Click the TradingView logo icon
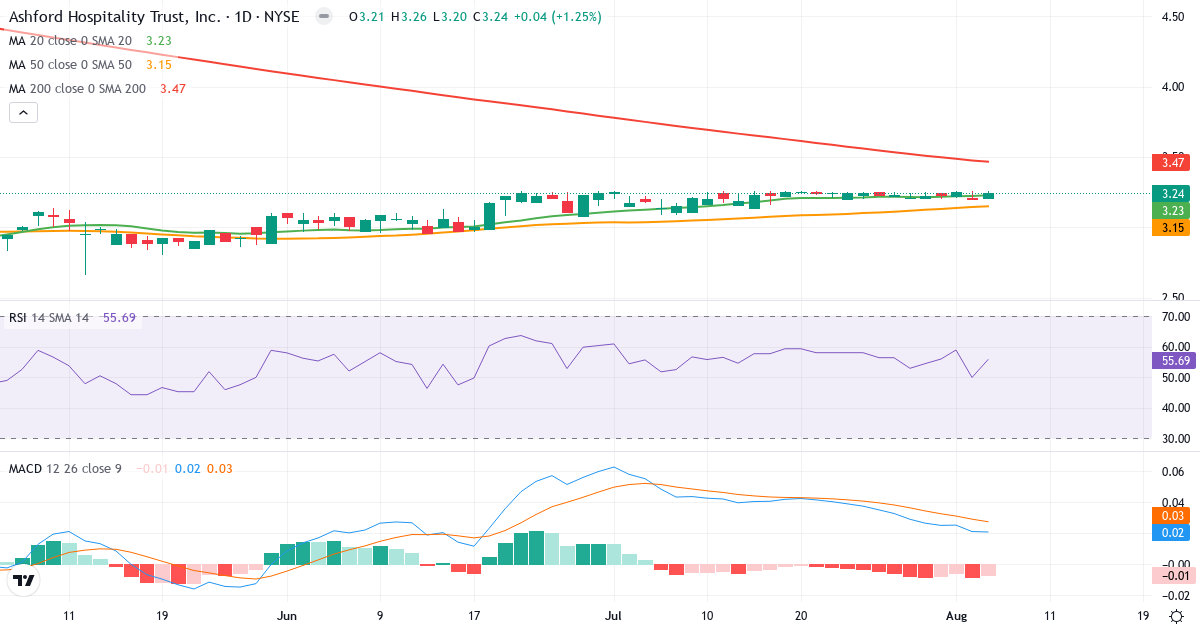 click(x=24, y=580)
